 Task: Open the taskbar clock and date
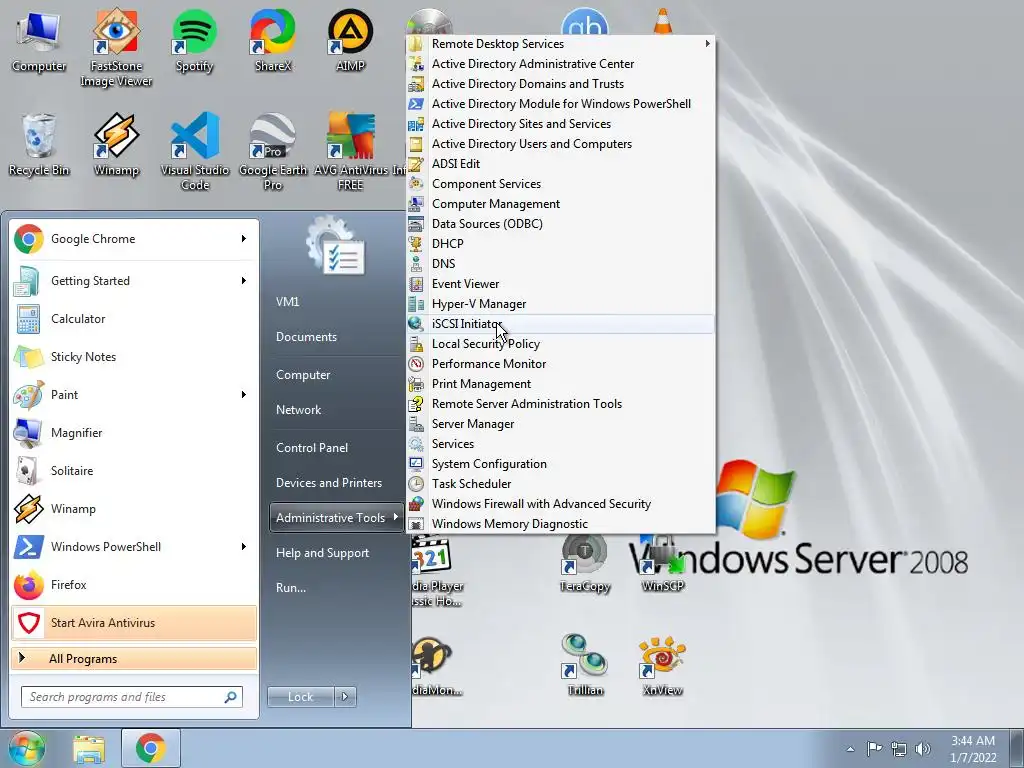click(973, 748)
